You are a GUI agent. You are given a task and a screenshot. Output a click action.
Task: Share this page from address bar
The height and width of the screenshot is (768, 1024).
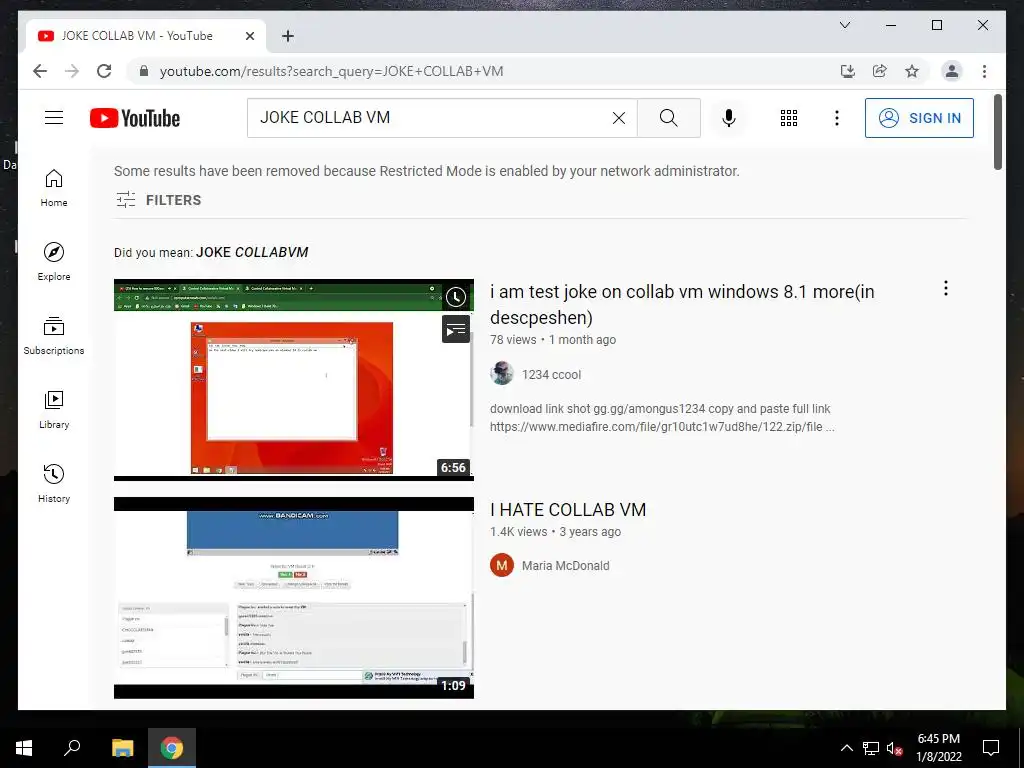click(x=880, y=71)
